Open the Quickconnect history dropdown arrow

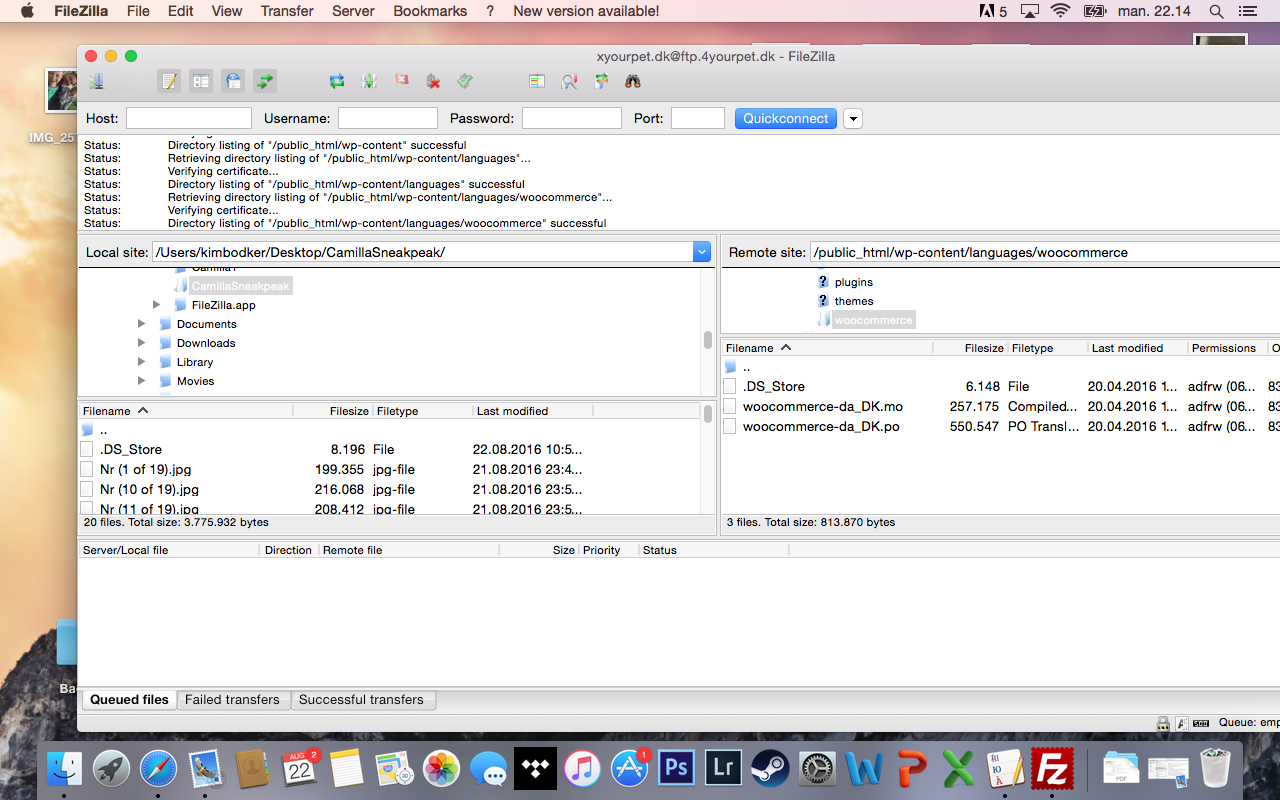[x=853, y=118]
